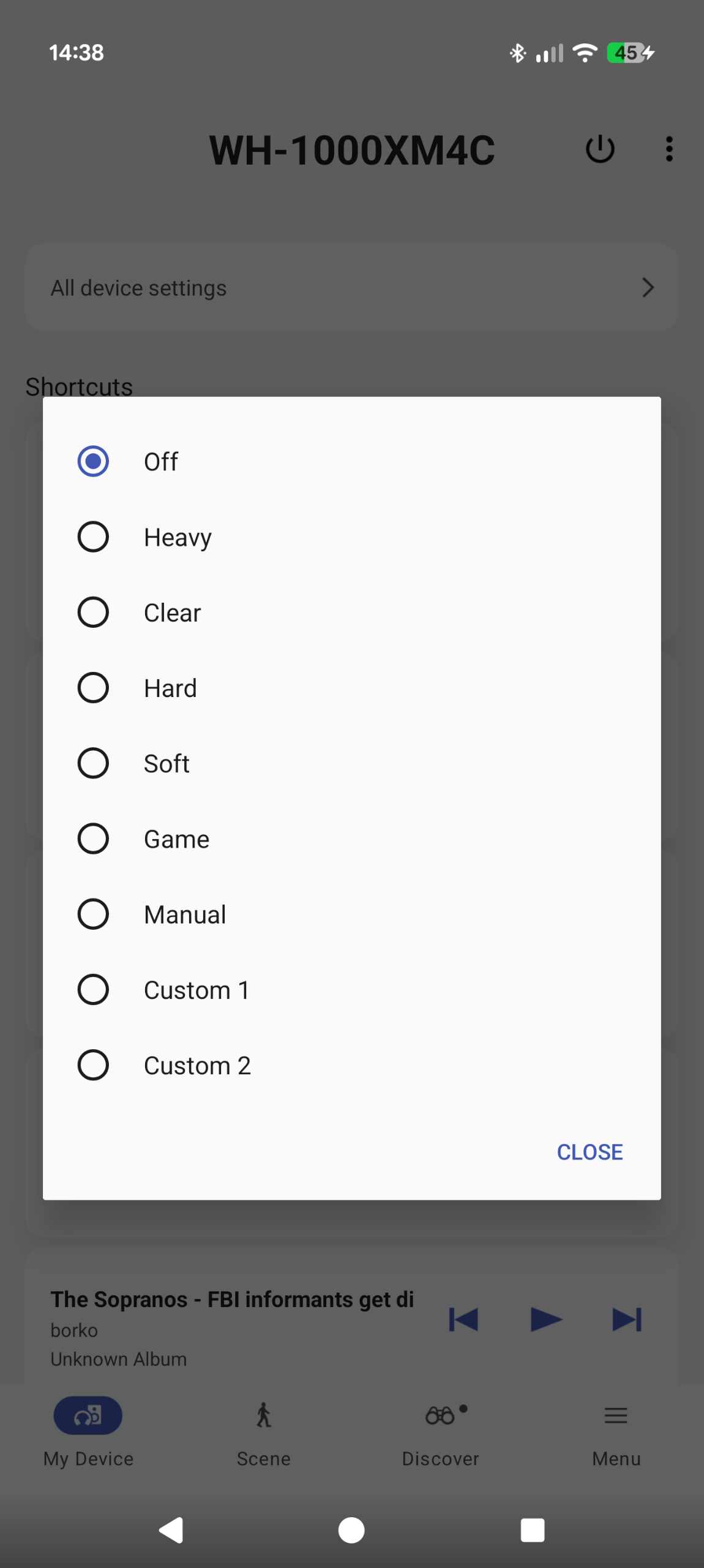Skip to next track icon
This screenshot has height=1568, width=704.
point(627,1319)
